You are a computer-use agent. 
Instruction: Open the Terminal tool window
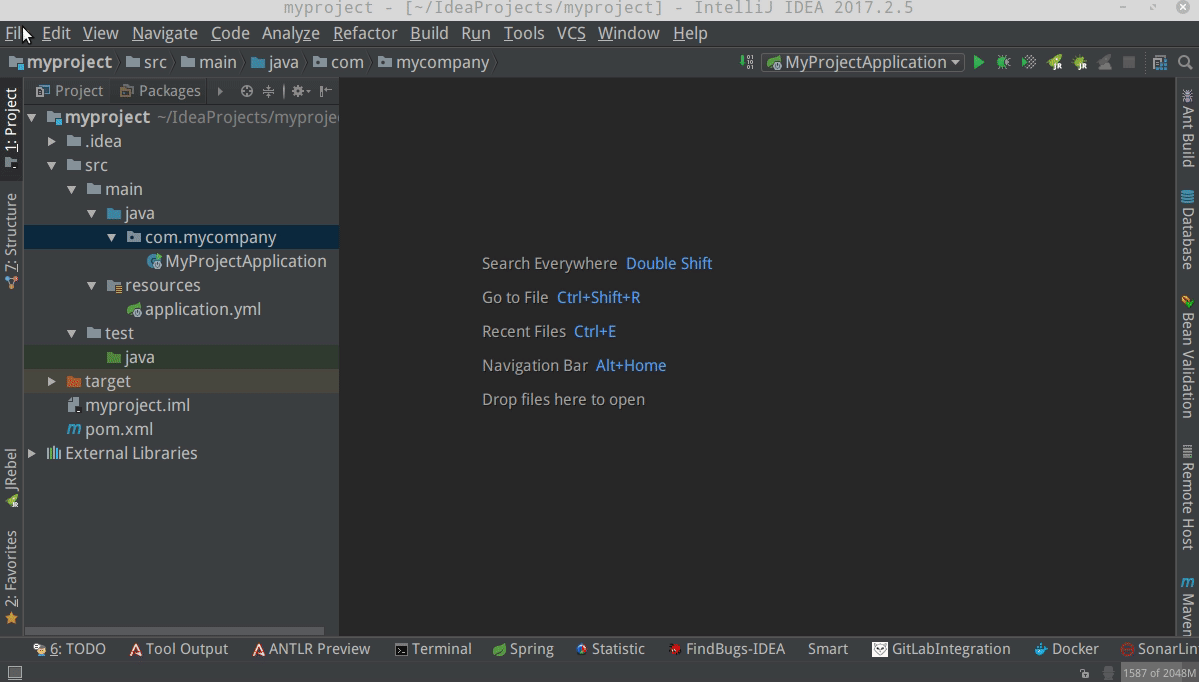click(433, 649)
